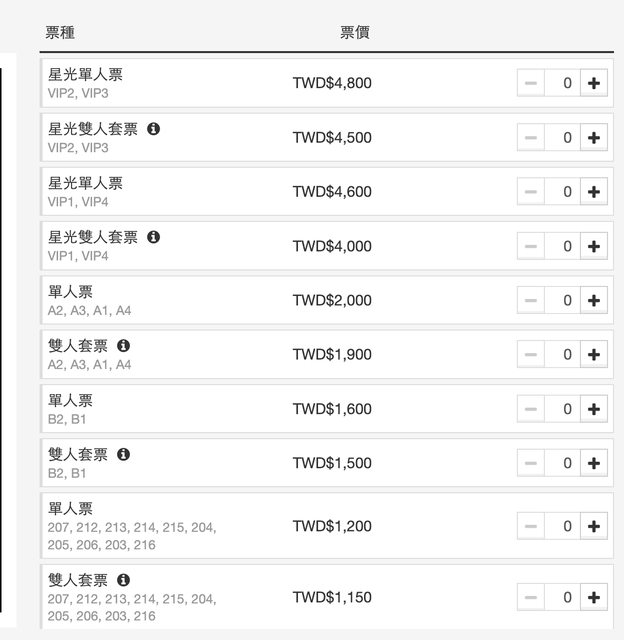Open info icon for TWD$1,900 雙人套票
The image size is (624, 640).
click(124, 346)
